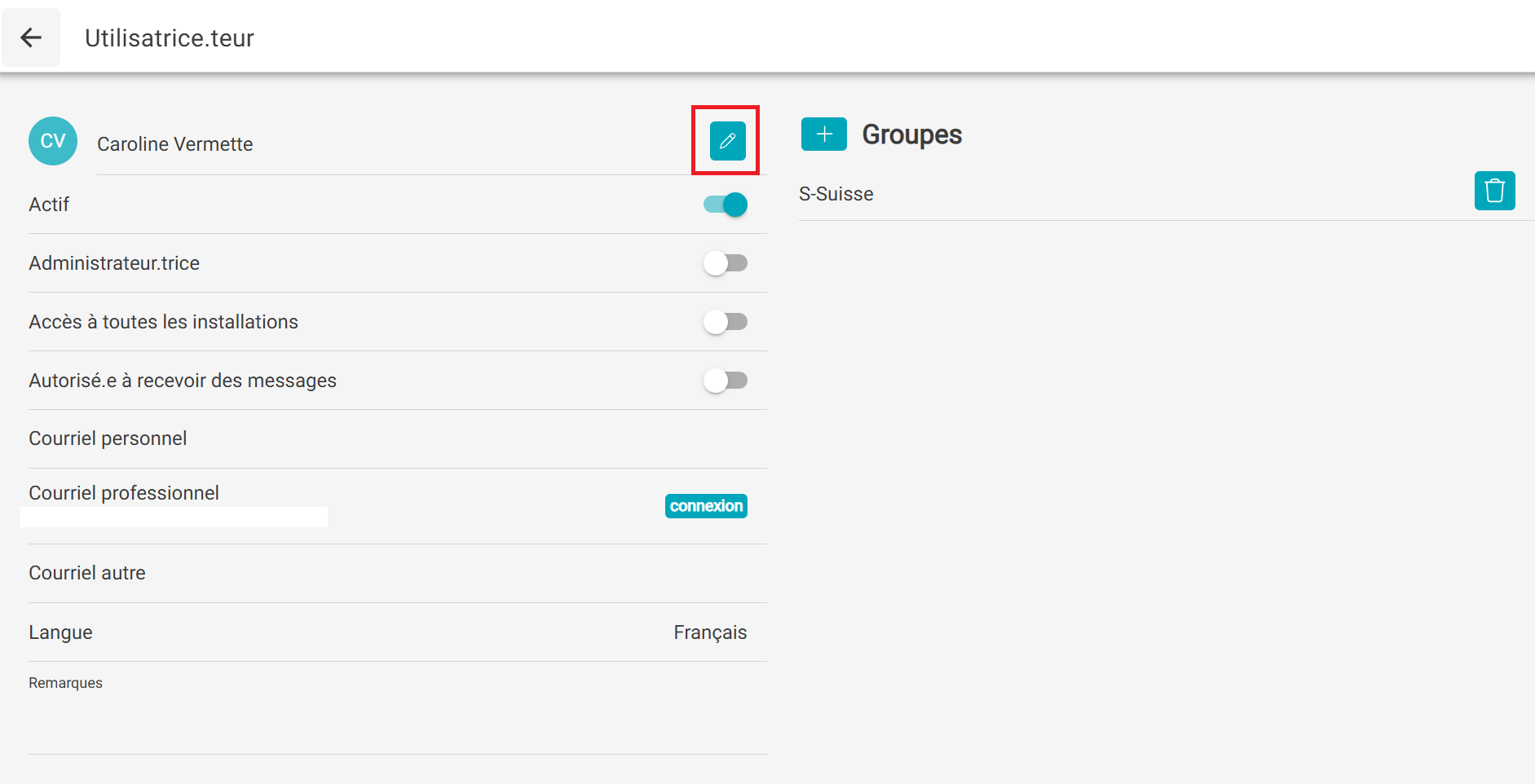Go back using the arrow icon
1535x784 pixels.
pos(31,37)
